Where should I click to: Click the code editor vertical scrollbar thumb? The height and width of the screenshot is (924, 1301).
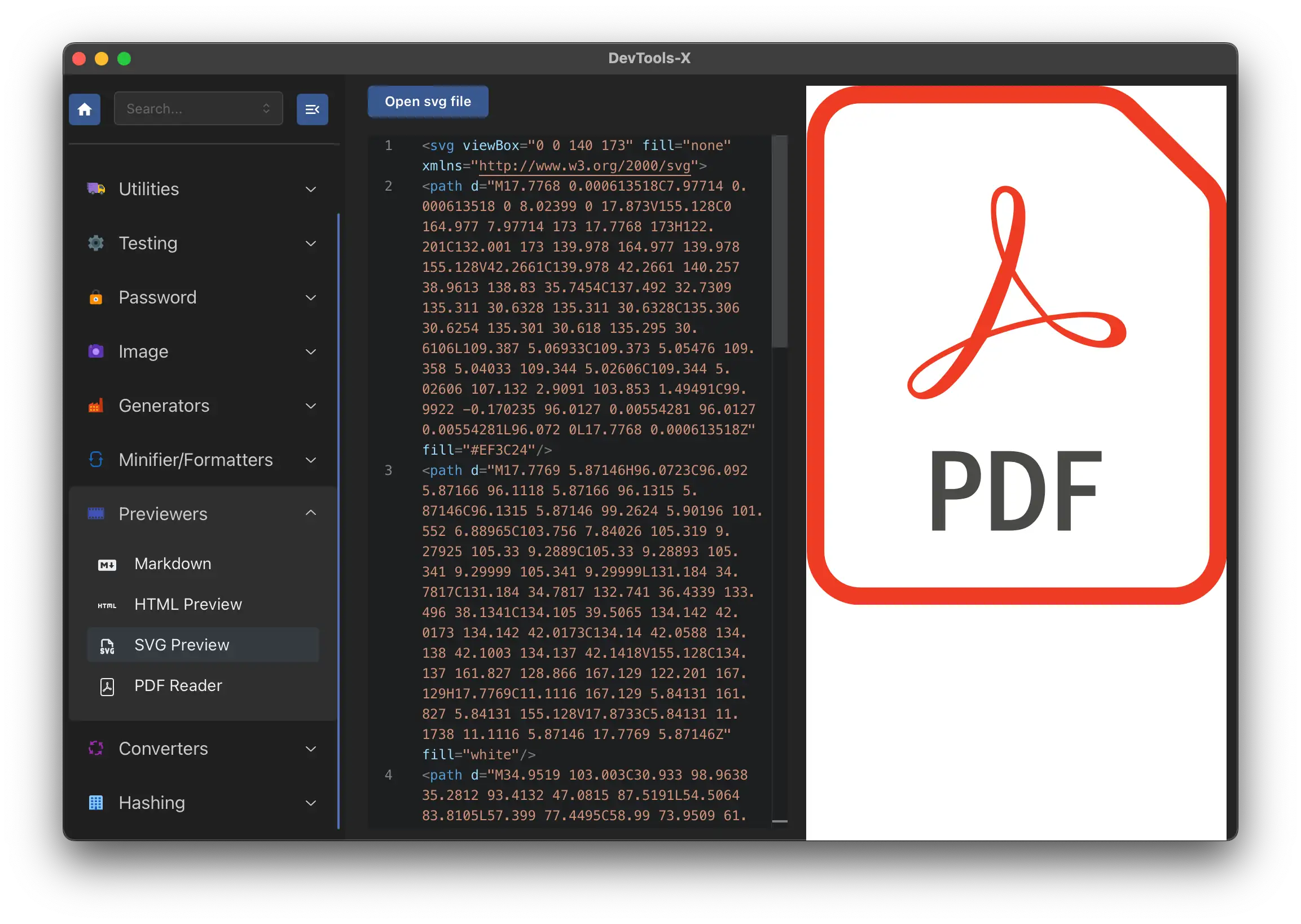[x=779, y=241]
